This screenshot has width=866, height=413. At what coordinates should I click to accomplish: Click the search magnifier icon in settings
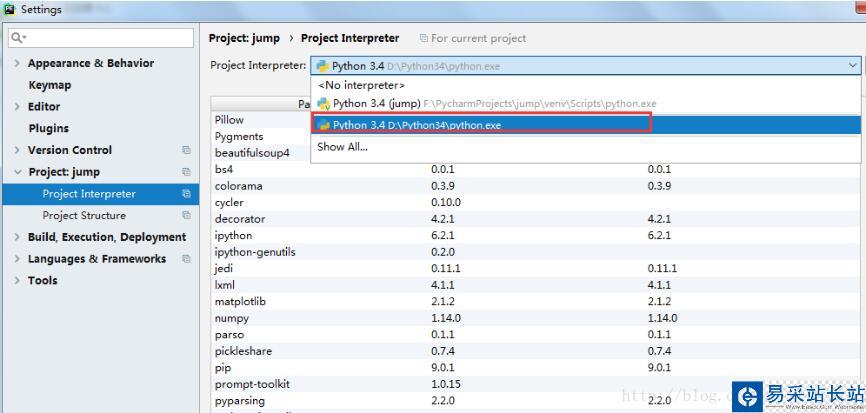[18, 38]
